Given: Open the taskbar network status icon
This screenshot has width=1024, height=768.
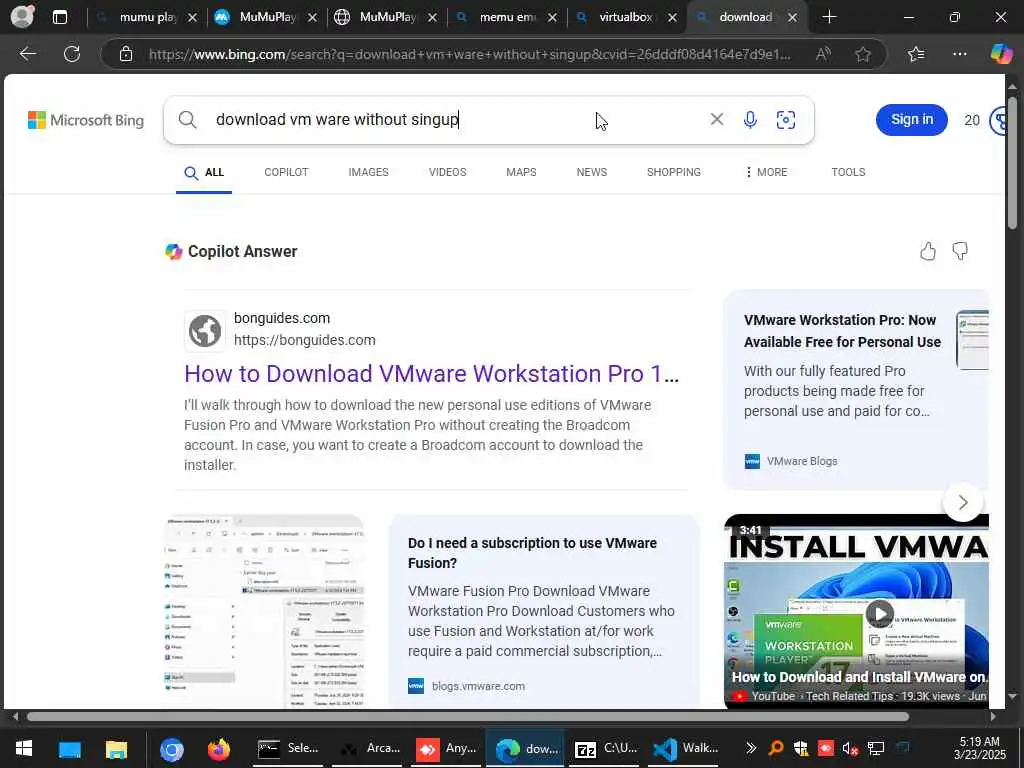Looking at the screenshot, I should [875, 748].
